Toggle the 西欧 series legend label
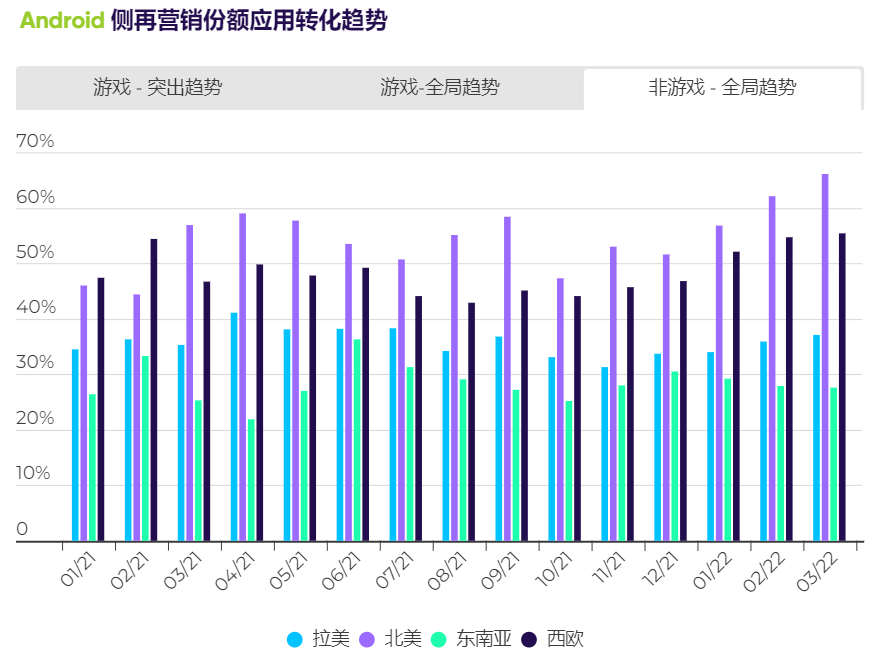Viewport: 888px width, 660px height. coord(565,639)
